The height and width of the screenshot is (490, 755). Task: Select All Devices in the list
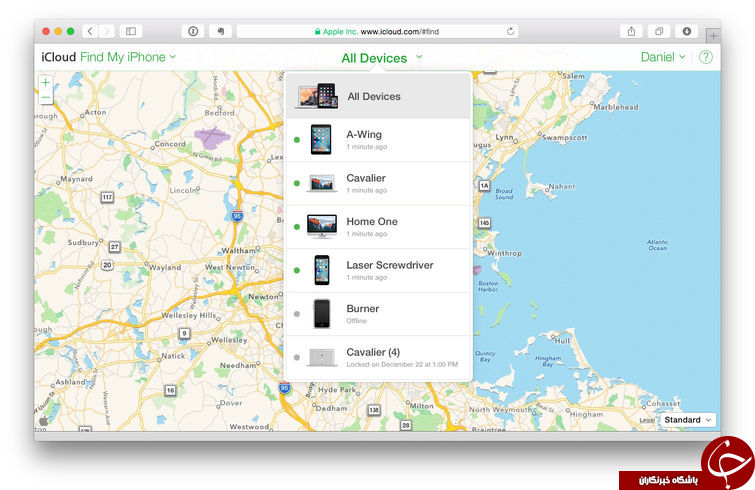click(x=378, y=96)
